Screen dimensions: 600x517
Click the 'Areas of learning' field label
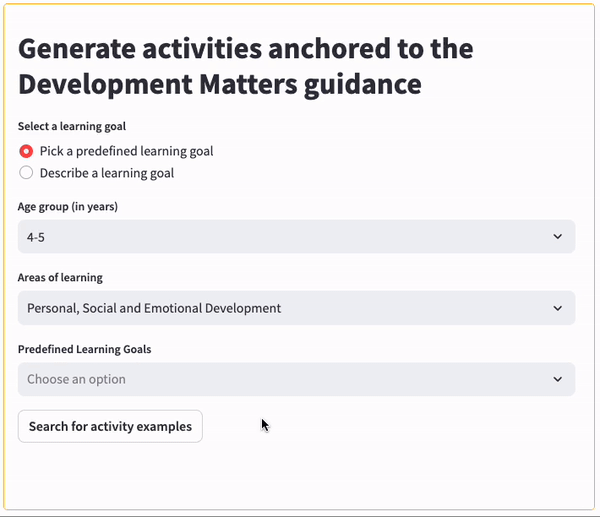pyautogui.click(x=60, y=277)
